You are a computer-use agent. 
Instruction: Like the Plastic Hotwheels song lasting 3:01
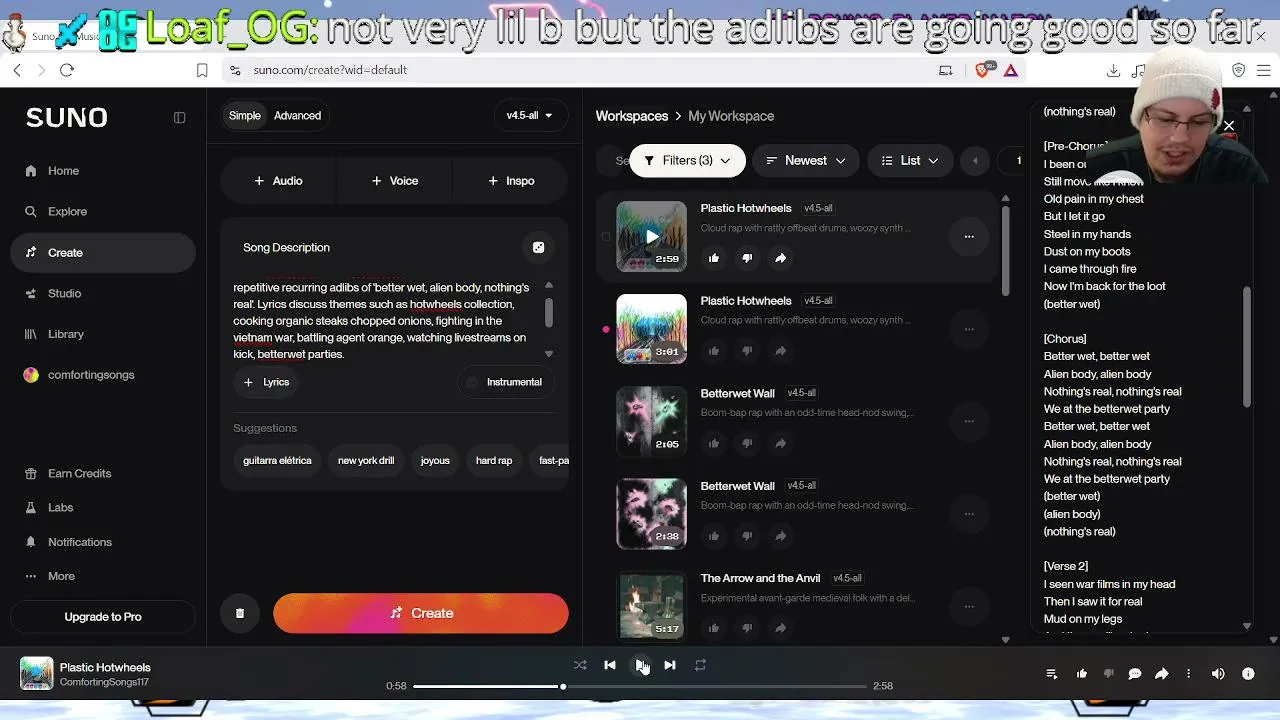pos(714,351)
